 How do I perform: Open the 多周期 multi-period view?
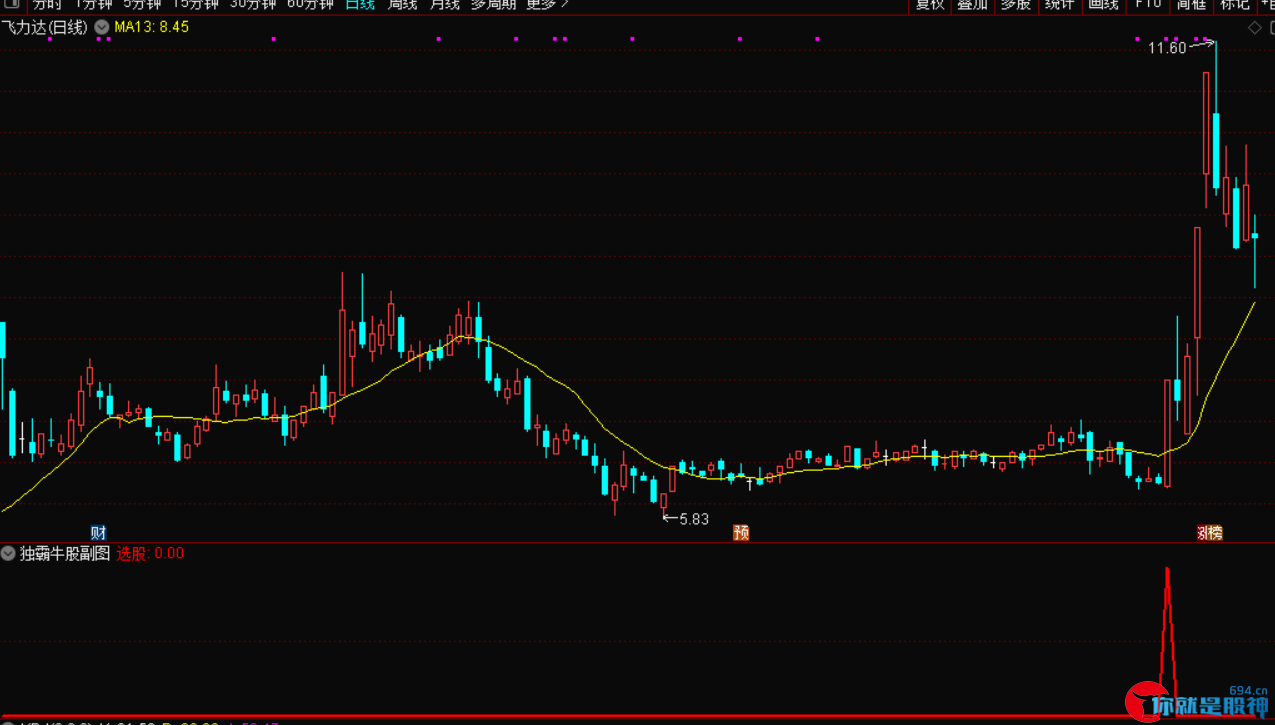[493, 4]
